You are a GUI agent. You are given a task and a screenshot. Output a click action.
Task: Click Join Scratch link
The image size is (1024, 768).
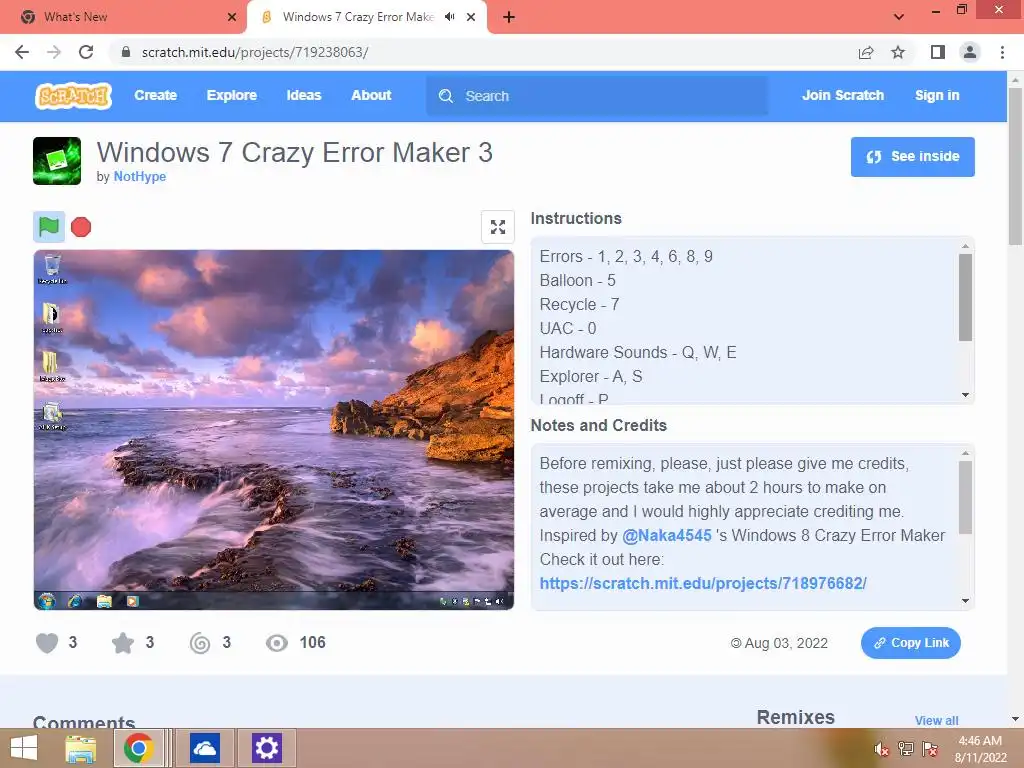pos(842,95)
